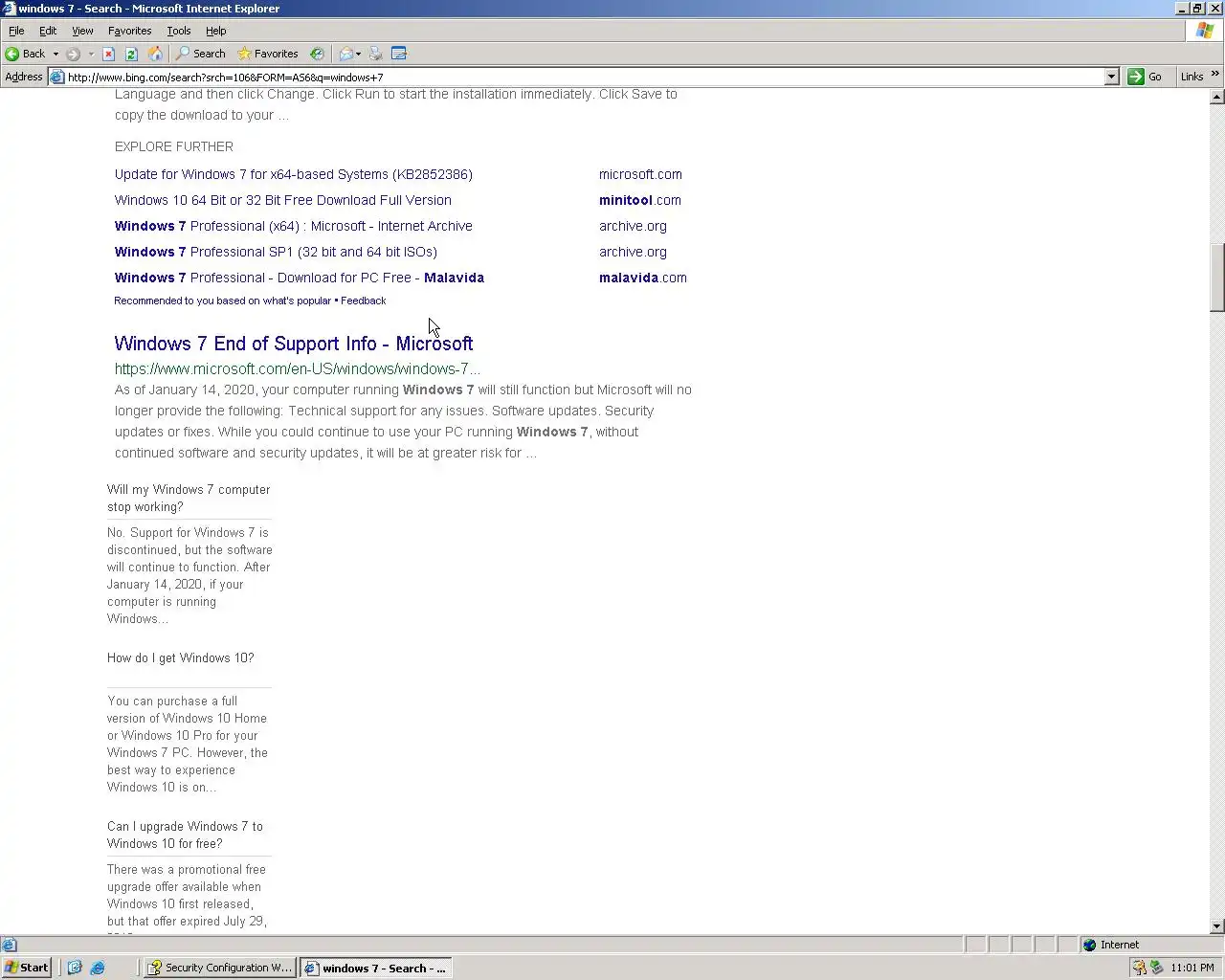
Task: Click the 11:01 PM clock
Action: 1192,968
